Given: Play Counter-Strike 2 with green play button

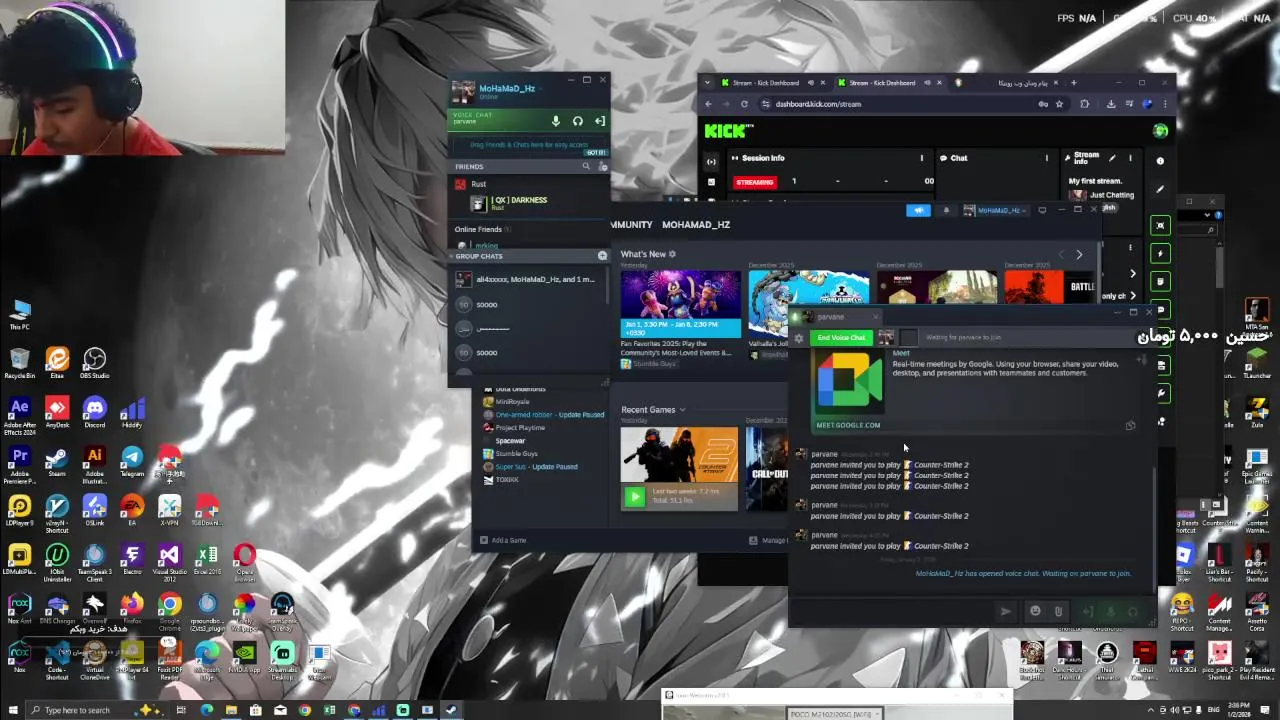Looking at the screenshot, I should (634, 496).
